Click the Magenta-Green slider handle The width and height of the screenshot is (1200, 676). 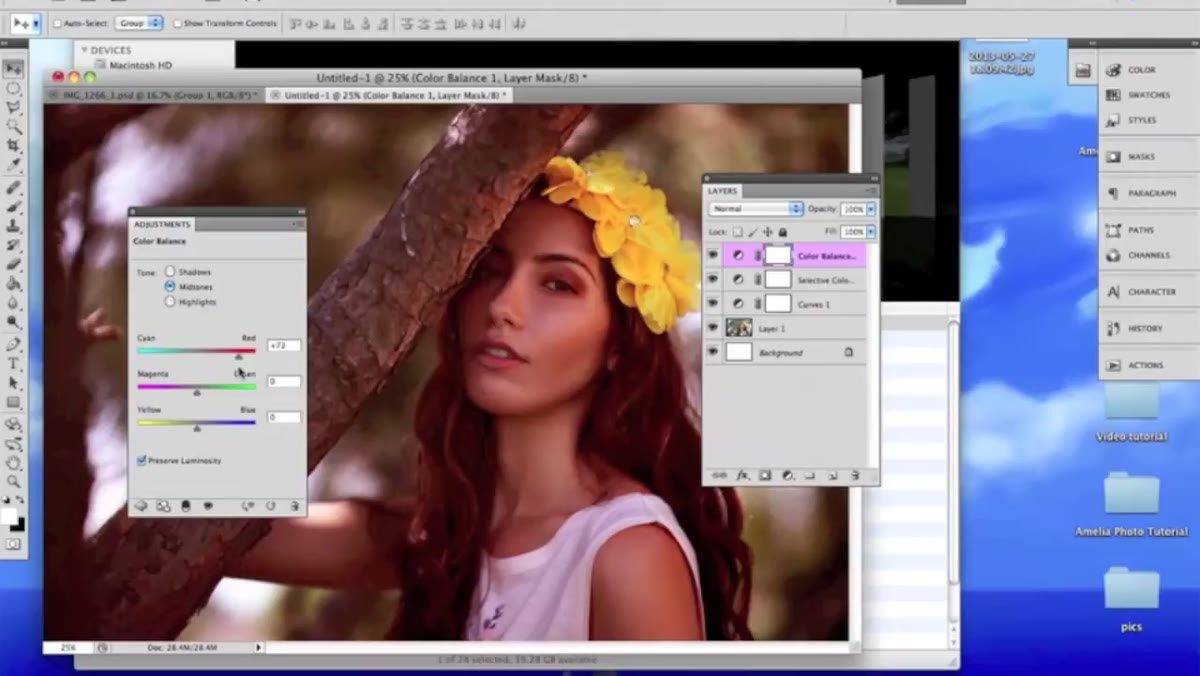tap(197, 392)
